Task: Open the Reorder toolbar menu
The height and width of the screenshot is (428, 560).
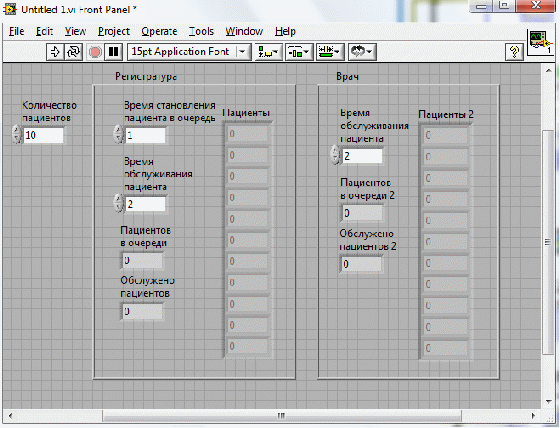Action: pyautogui.click(x=362, y=52)
